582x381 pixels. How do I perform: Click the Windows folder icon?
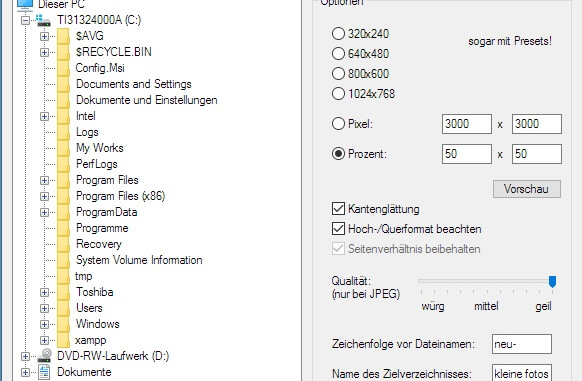point(63,324)
